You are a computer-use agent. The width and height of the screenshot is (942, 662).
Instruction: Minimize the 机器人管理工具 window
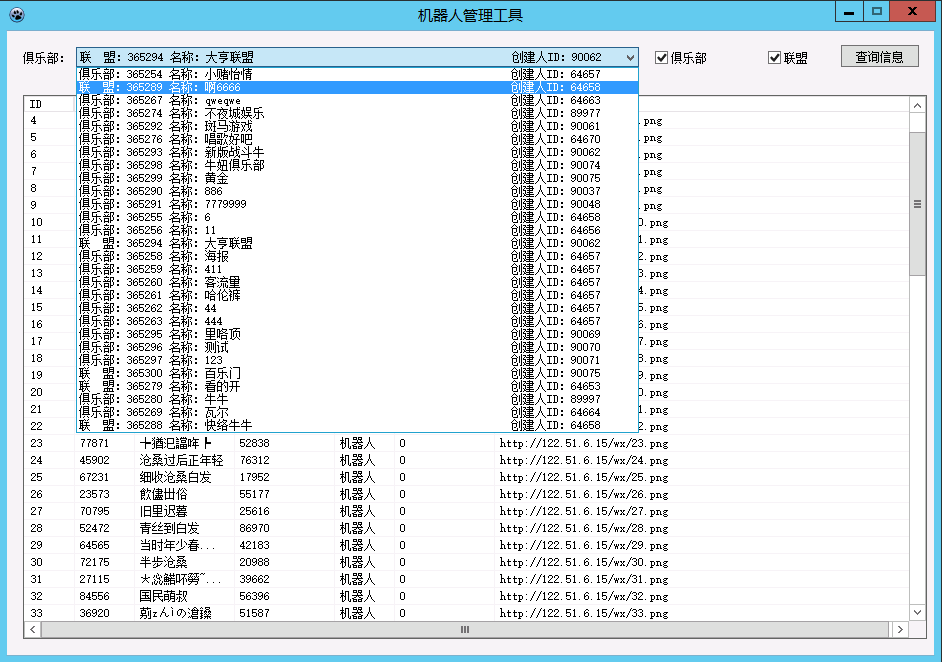pos(847,11)
